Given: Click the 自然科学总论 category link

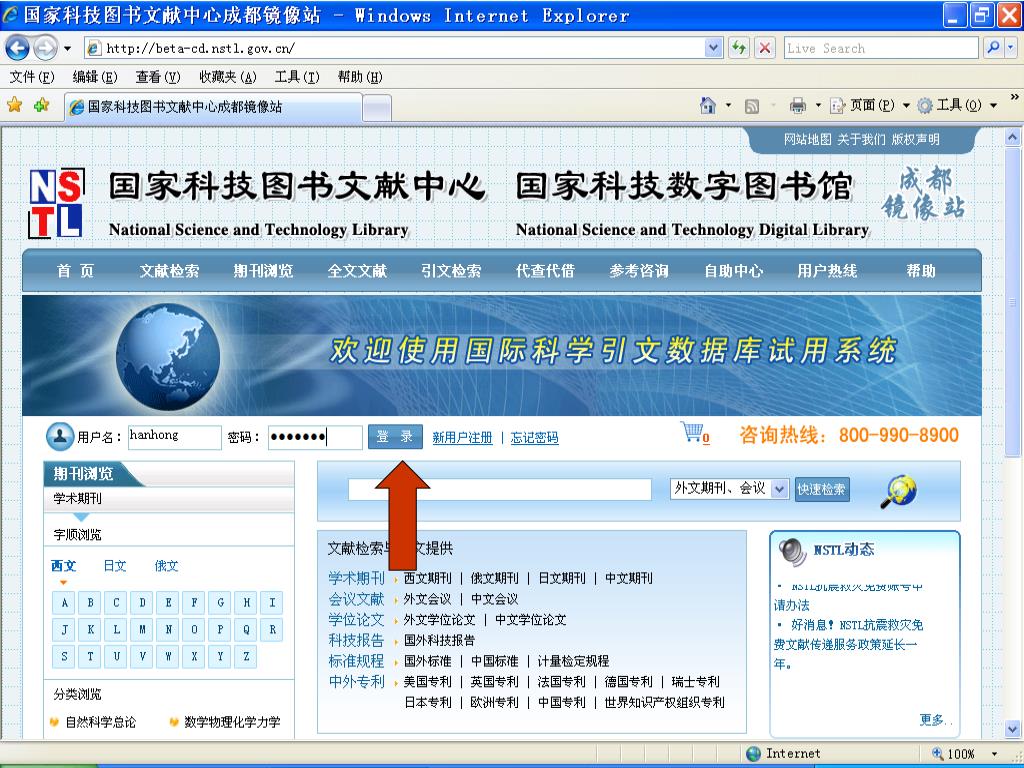Looking at the screenshot, I should point(101,722).
